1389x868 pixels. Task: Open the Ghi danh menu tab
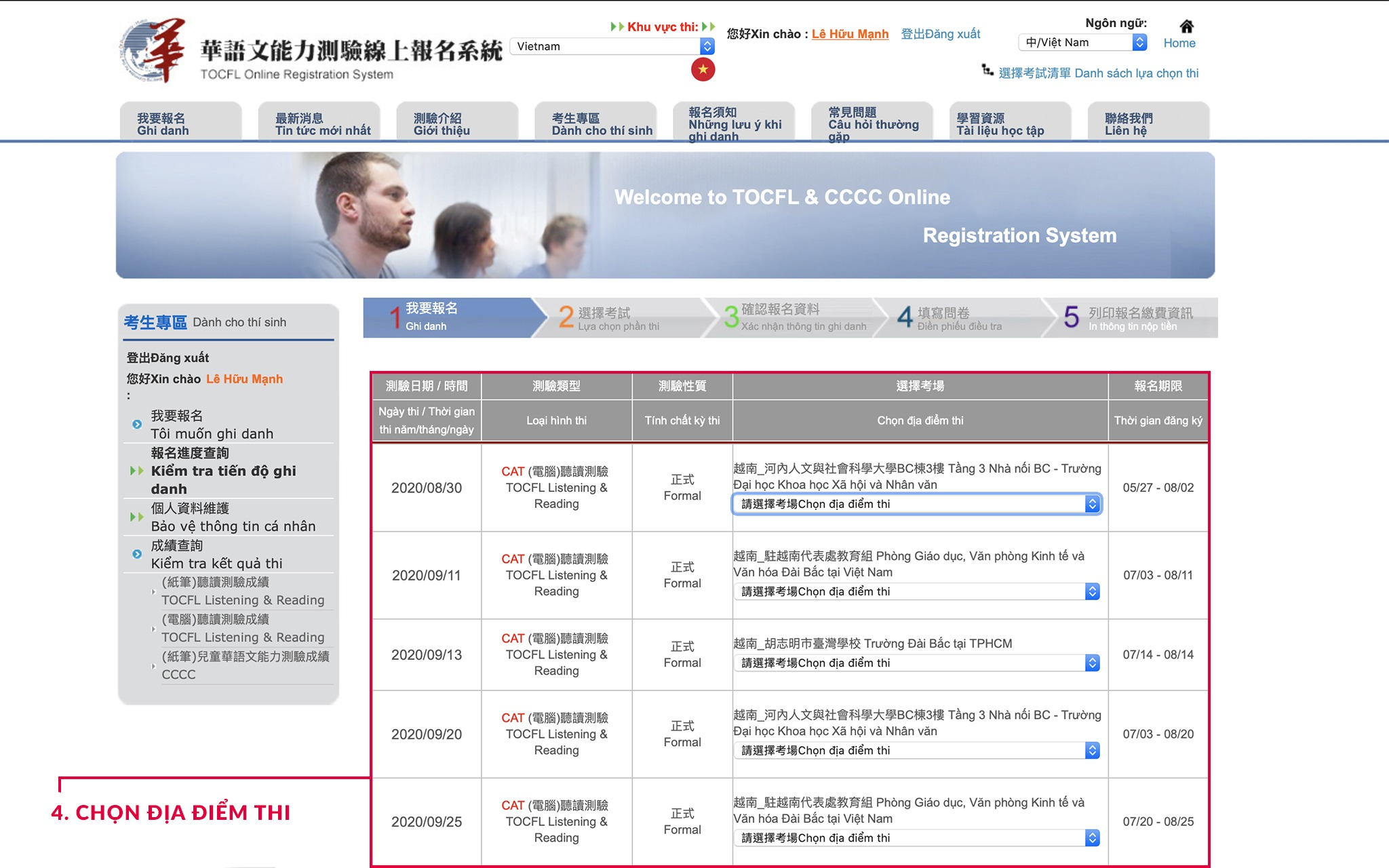tap(181, 122)
